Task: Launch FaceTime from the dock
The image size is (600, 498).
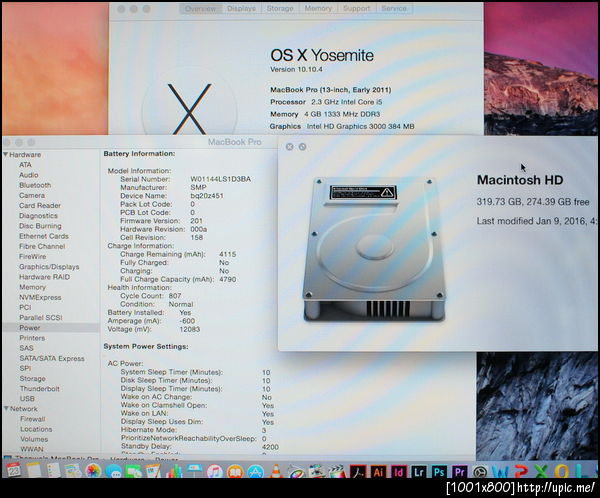Action: pos(134,471)
